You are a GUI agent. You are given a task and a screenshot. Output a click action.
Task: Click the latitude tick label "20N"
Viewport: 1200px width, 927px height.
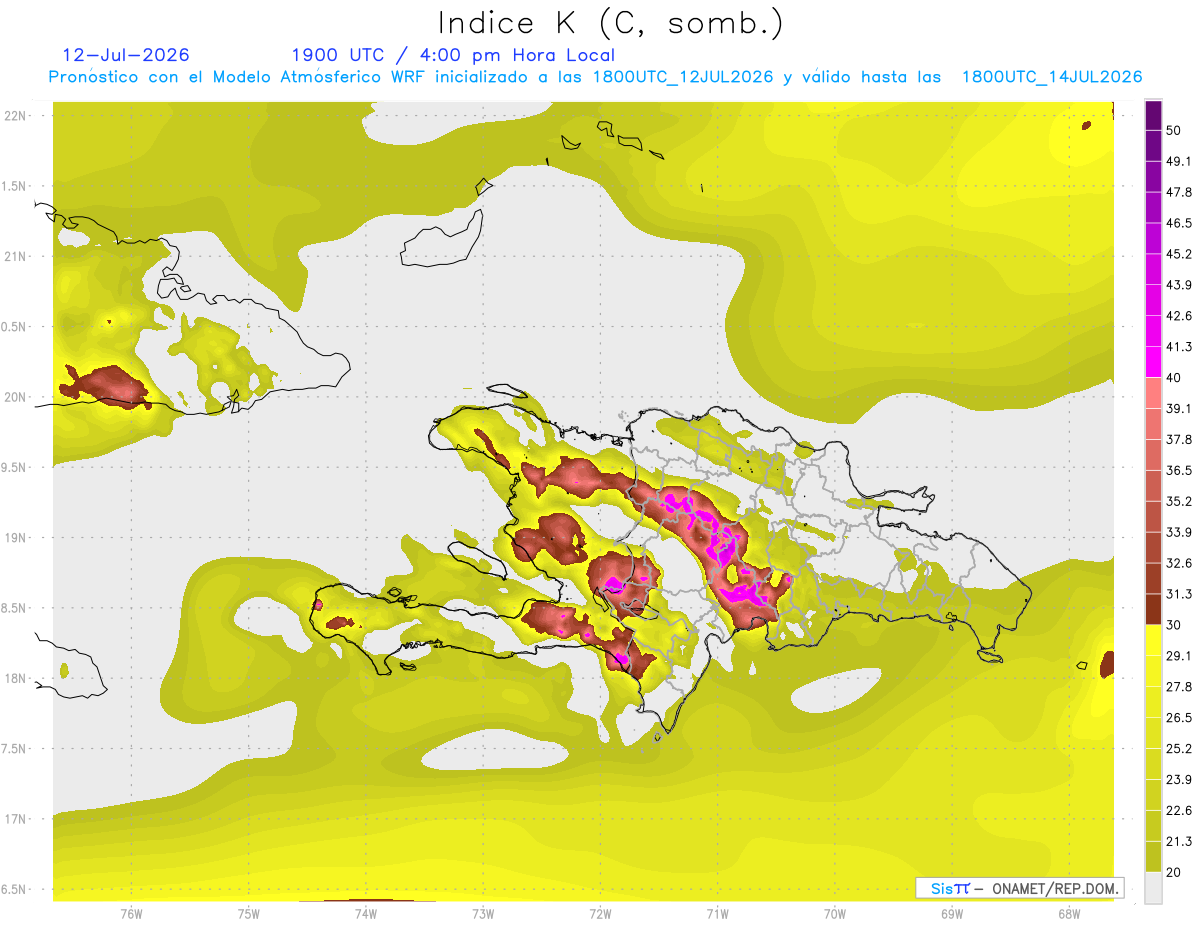click(16, 397)
